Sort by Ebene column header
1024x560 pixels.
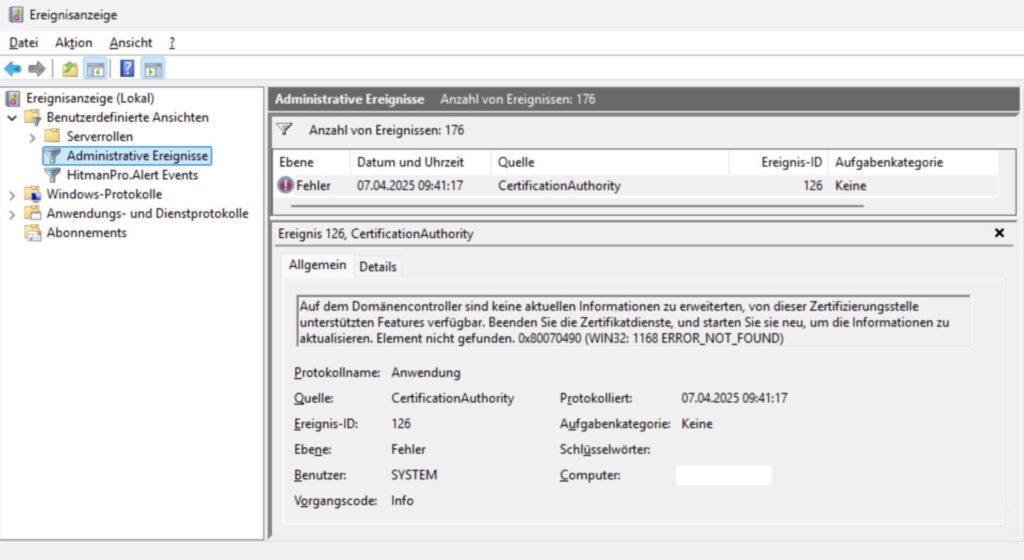(x=310, y=162)
